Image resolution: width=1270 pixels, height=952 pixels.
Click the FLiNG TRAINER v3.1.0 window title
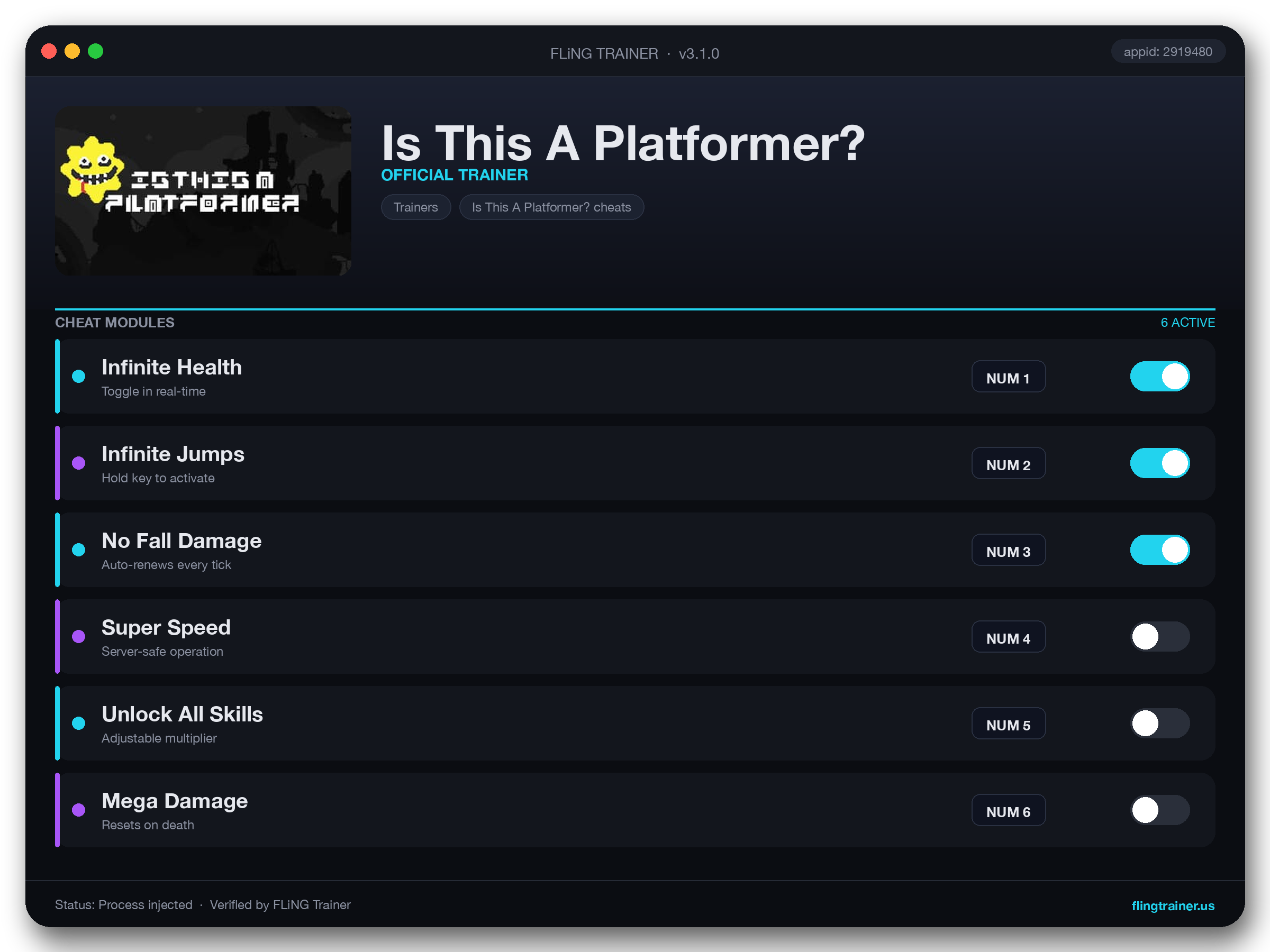tap(634, 53)
